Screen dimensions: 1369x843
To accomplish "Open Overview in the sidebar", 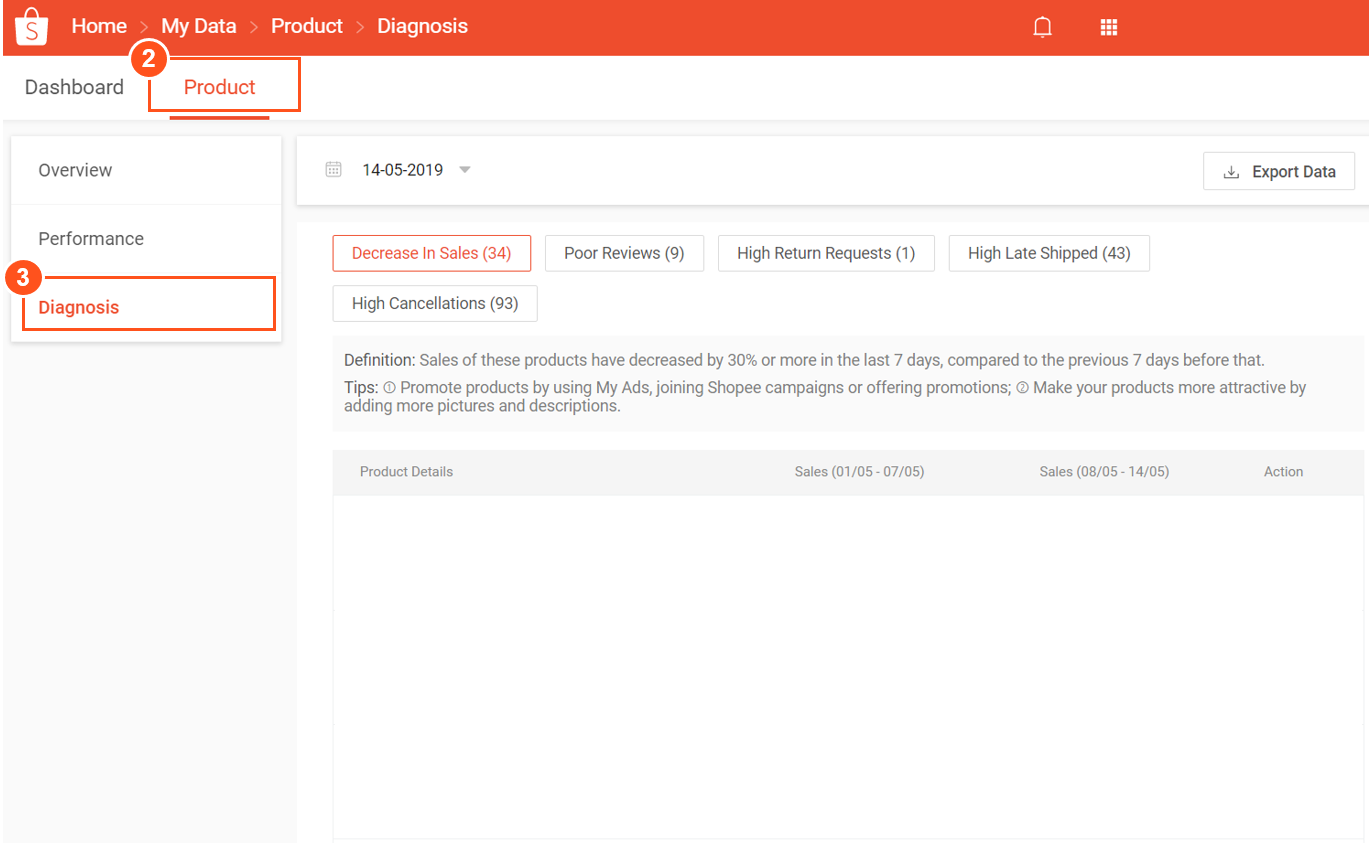I will pyautogui.click(x=75, y=170).
